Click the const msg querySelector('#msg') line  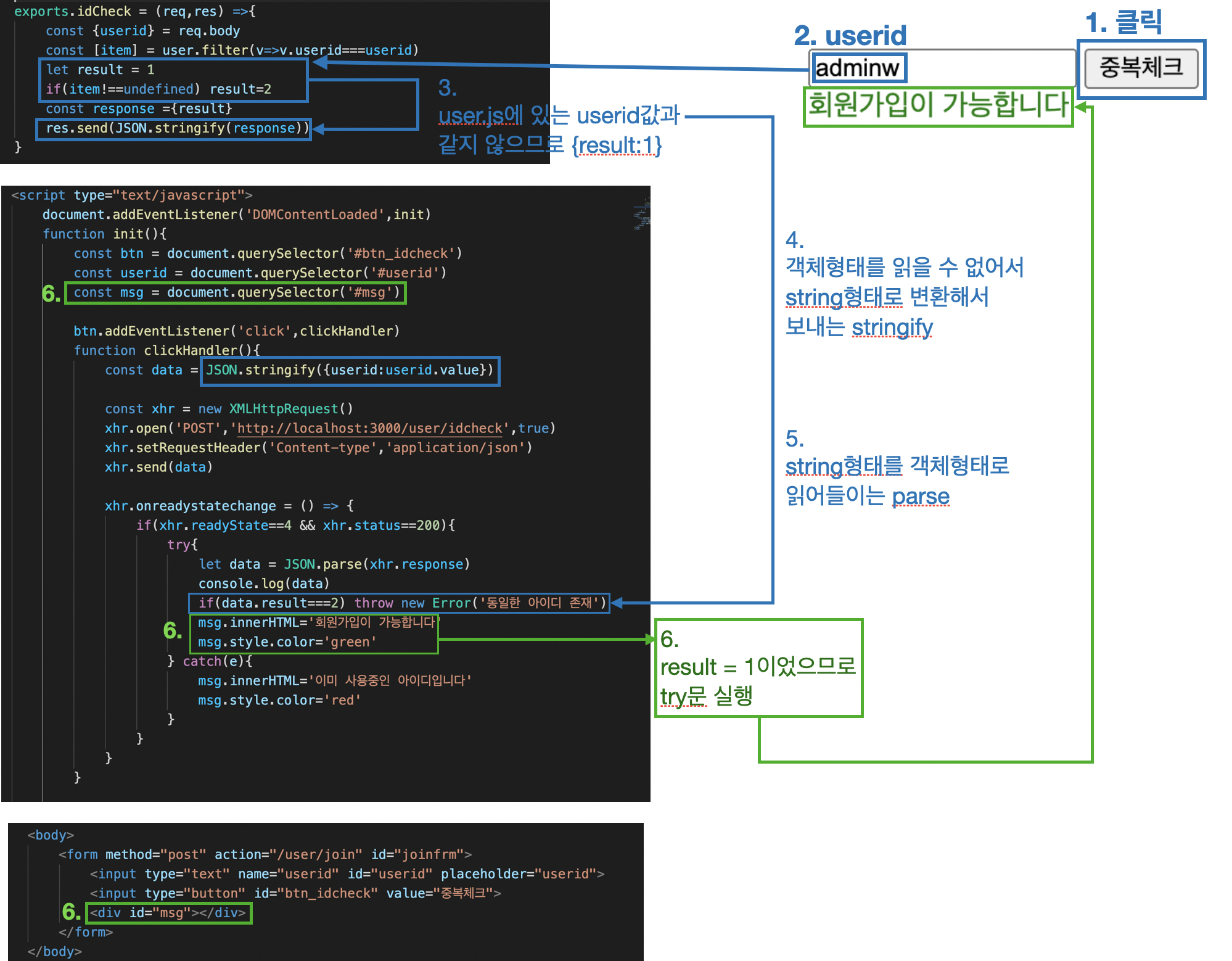(x=236, y=292)
